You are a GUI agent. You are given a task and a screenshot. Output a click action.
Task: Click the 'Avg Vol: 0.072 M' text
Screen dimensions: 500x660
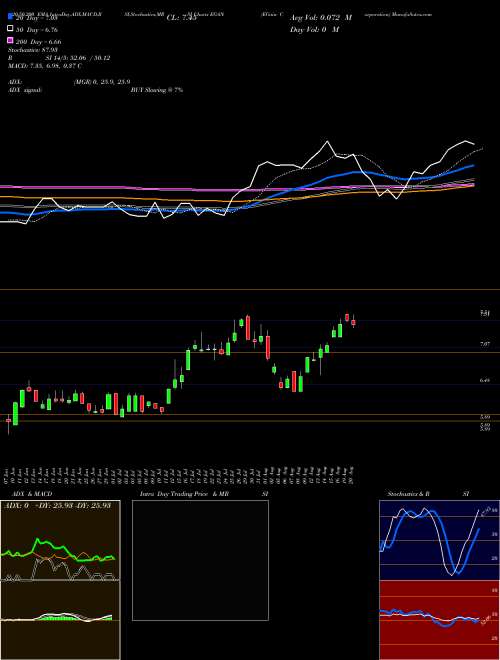321,18
